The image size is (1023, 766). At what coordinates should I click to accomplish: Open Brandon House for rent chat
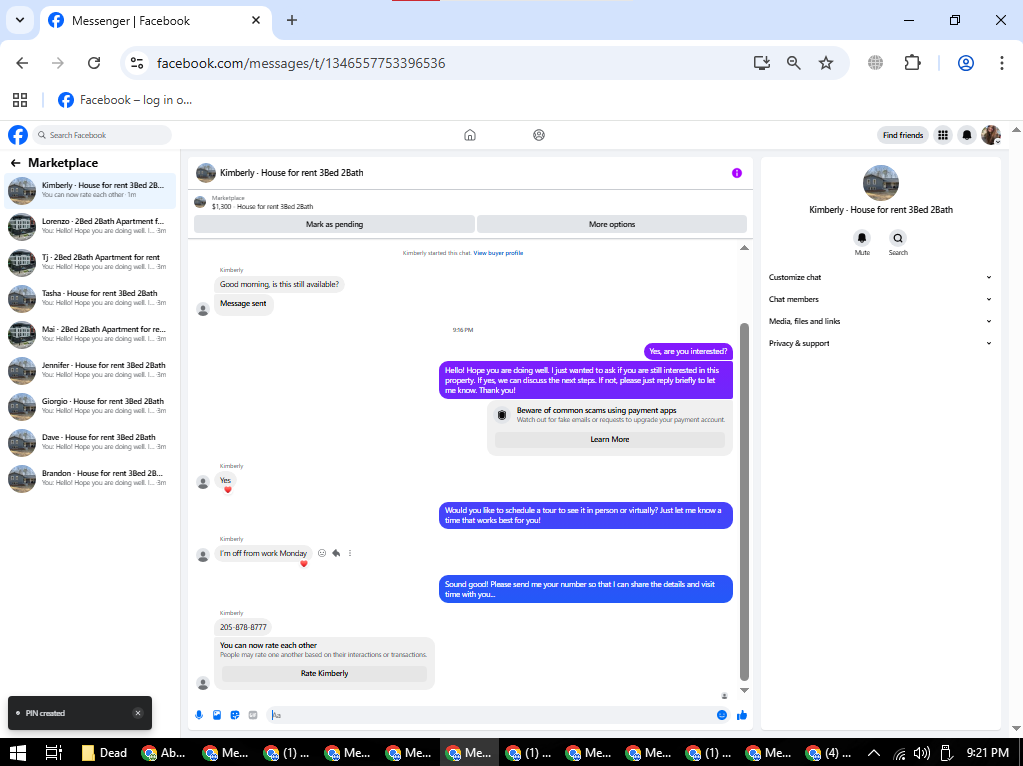pos(90,478)
